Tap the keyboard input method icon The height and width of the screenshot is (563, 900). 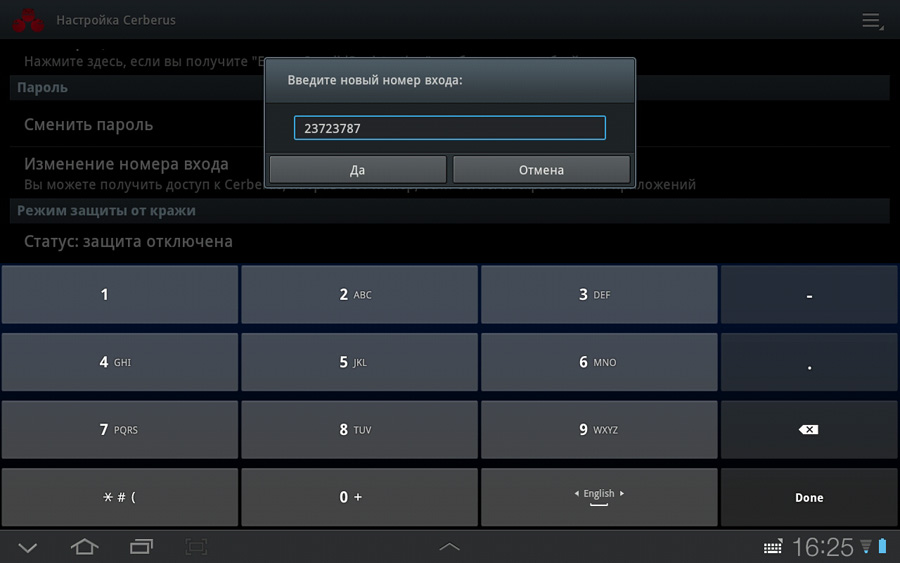coord(773,548)
